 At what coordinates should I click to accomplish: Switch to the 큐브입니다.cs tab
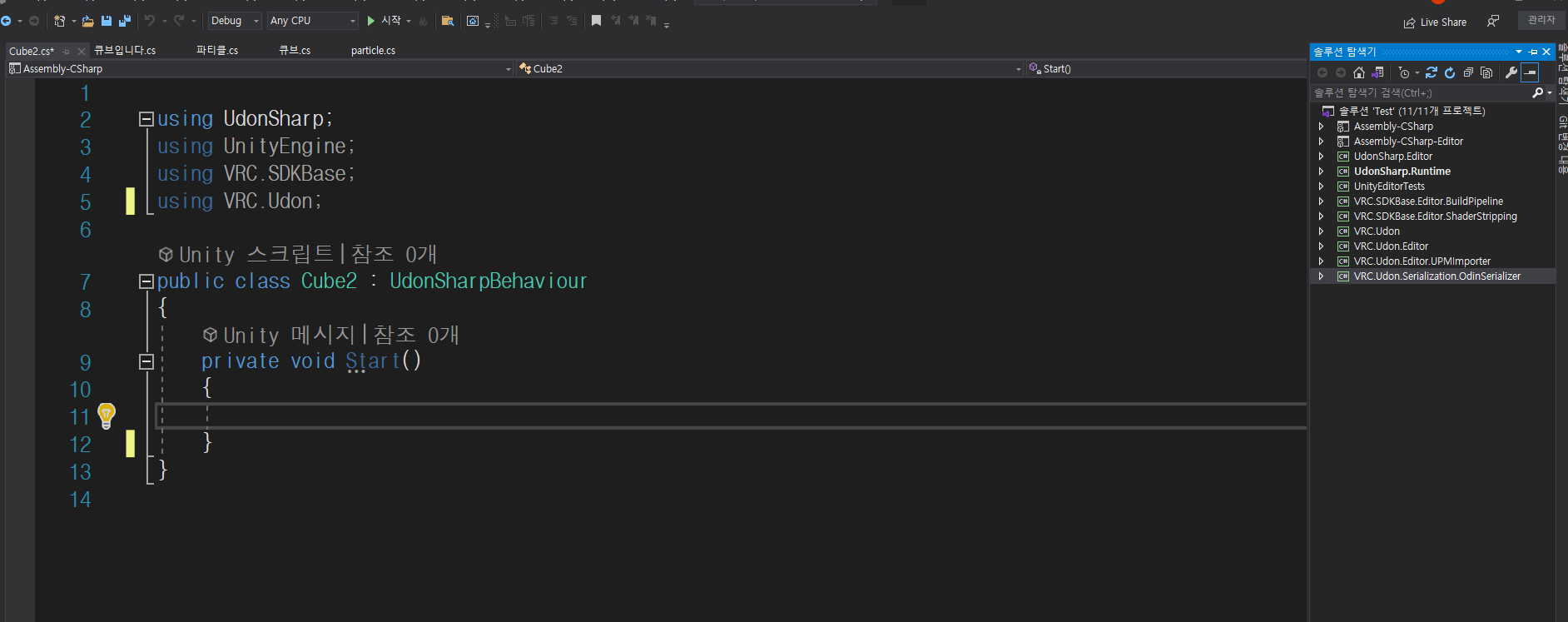tap(125, 51)
